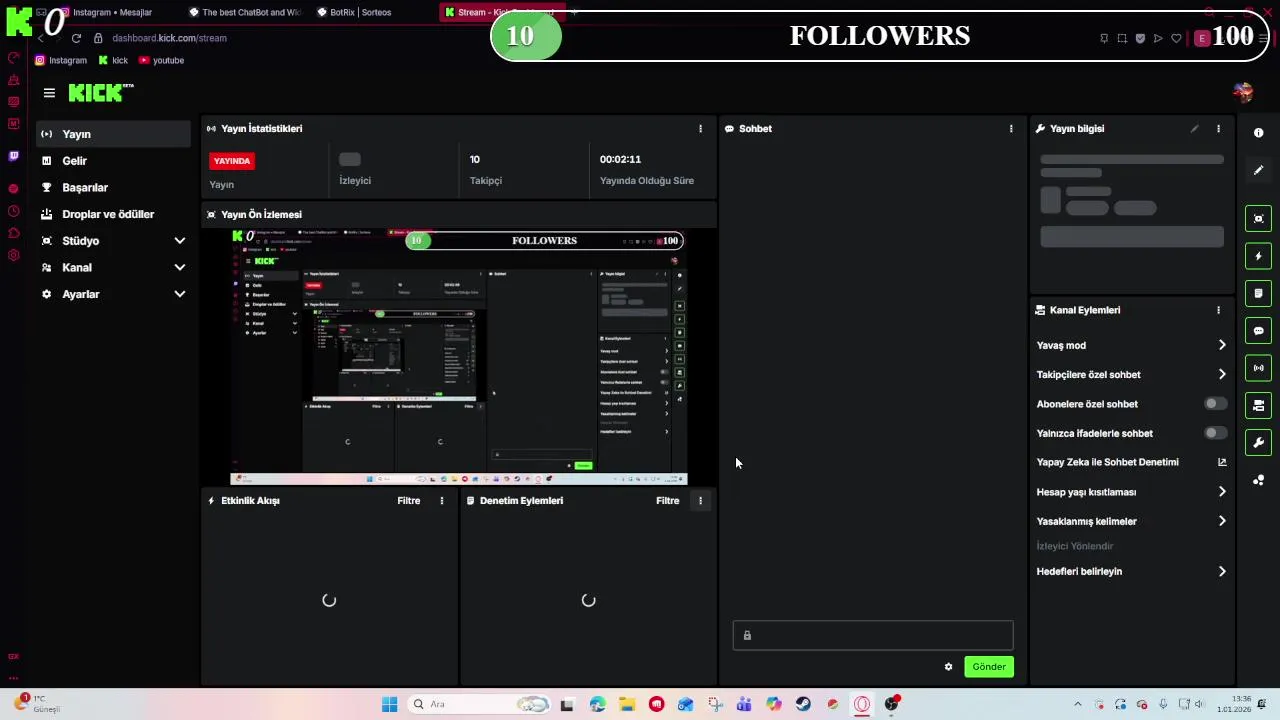
Task: Open the Kanal Eylemleri panel options menu
Action: (x=1218, y=310)
